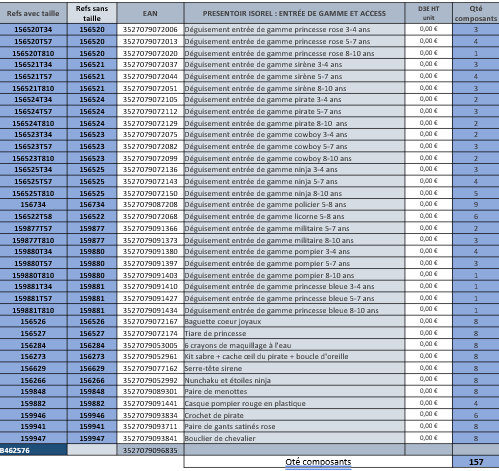The image size is (499, 471).
Task: Select reference 156521T34
Action: click(33, 64)
